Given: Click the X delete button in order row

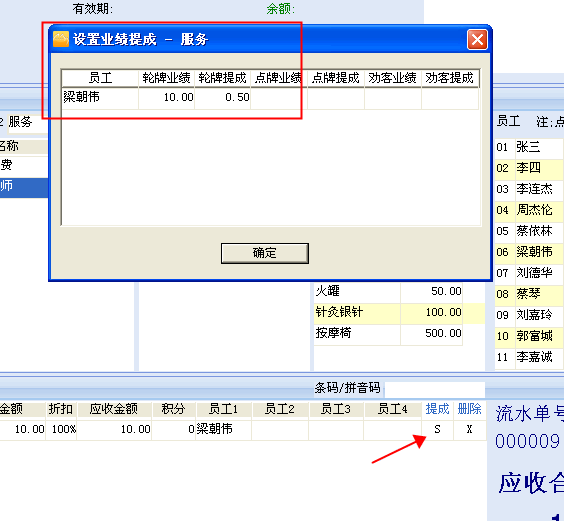Looking at the screenshot, I should (469, 429).
